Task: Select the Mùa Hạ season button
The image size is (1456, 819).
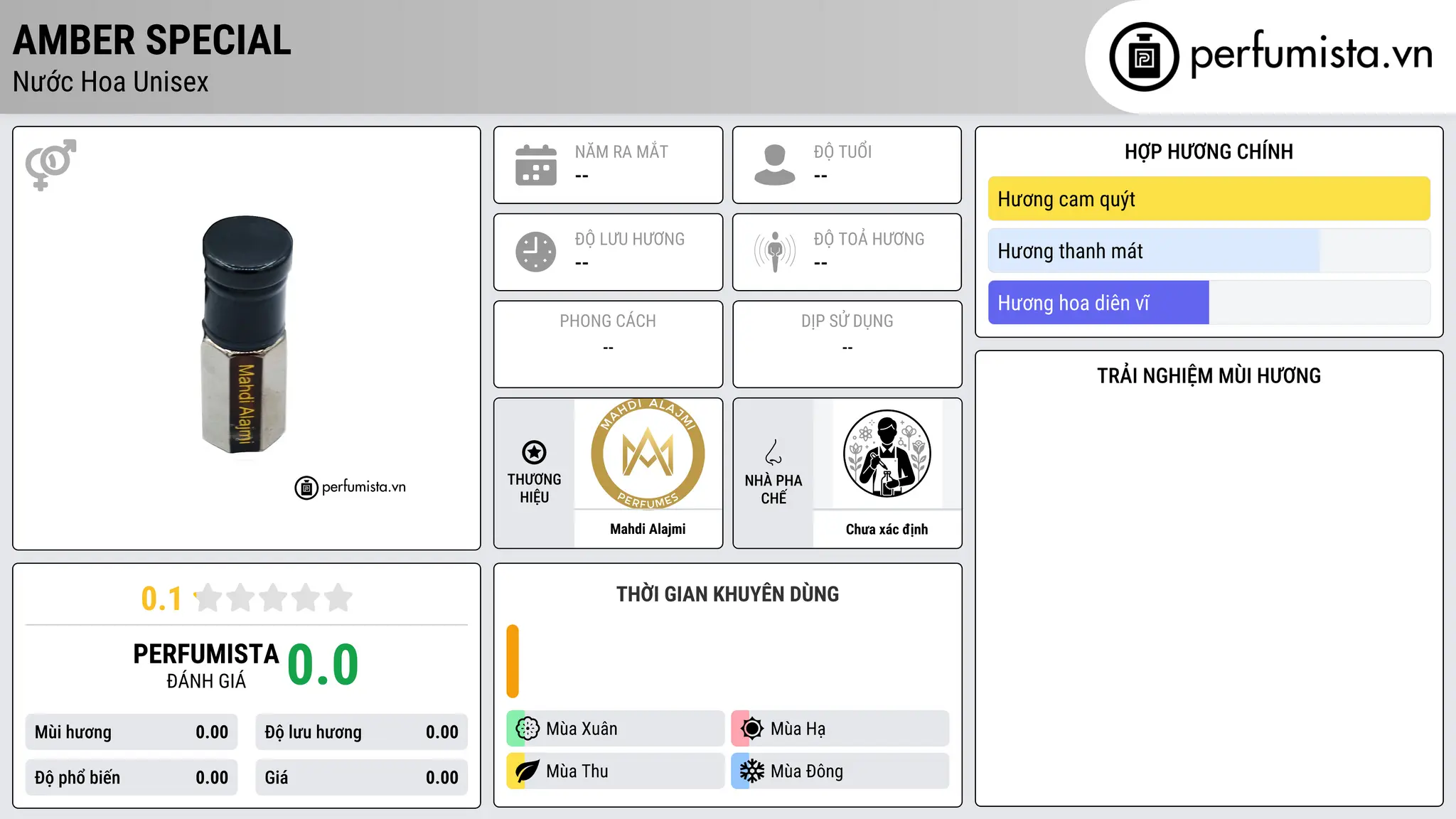Action: [840, 729]
